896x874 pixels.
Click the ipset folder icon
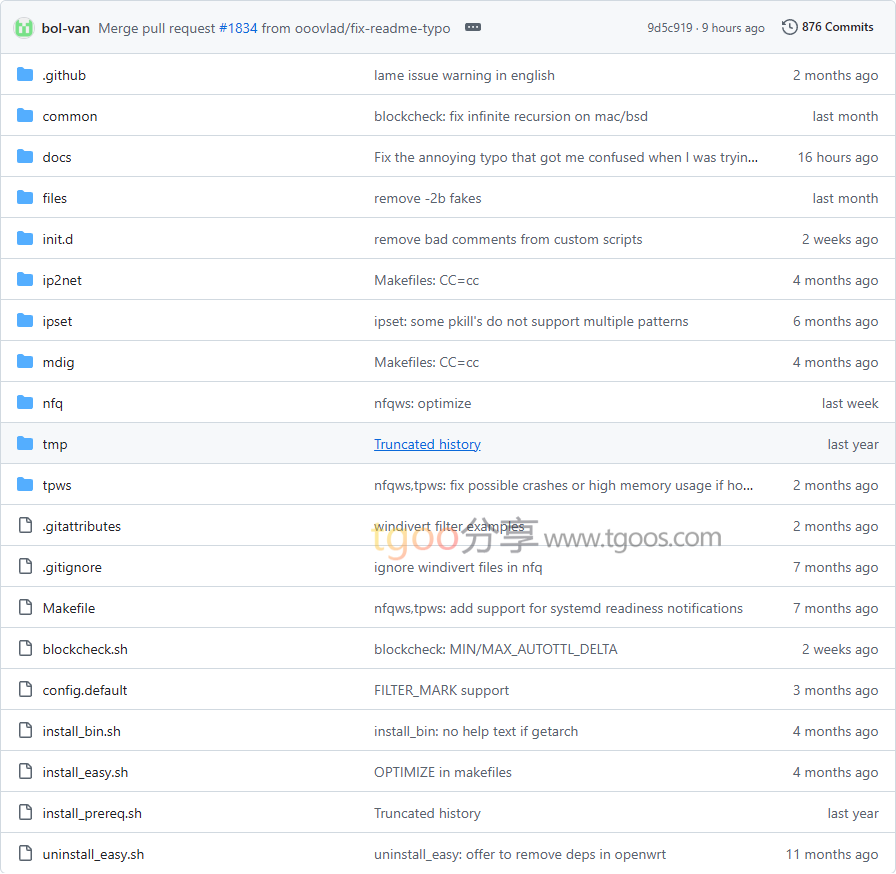coord(25,321)
